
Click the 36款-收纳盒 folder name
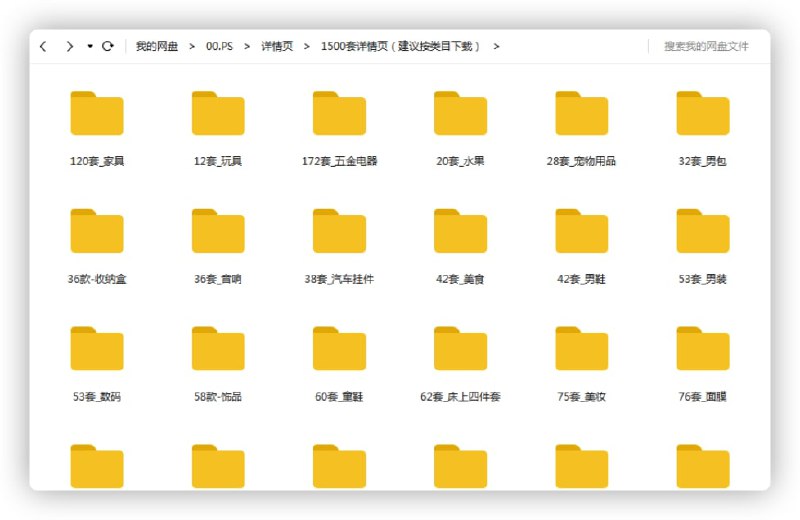click(x=97, y=279)
